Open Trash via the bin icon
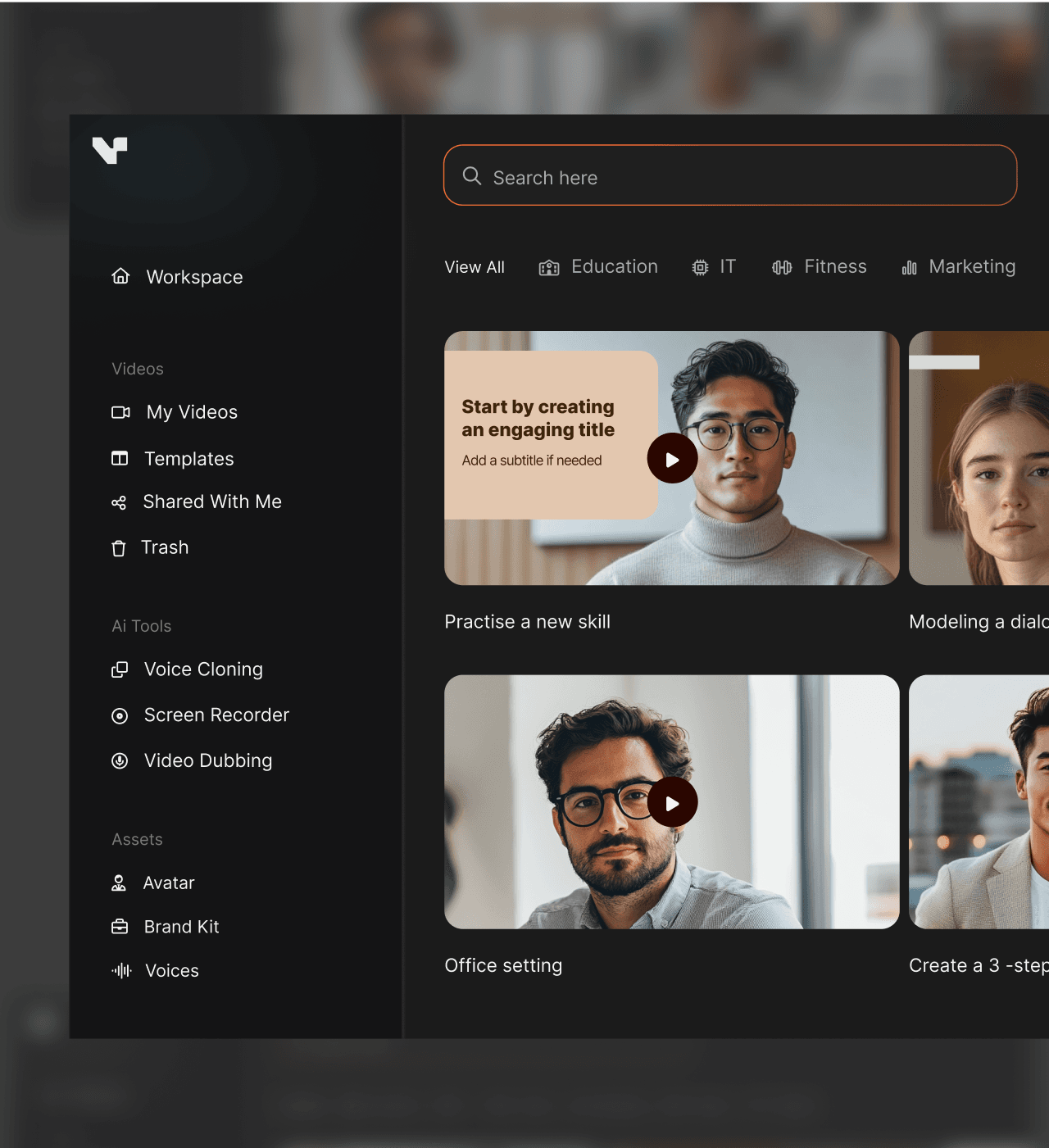This screenshot has height=1148, width=1049. tap(119, 548)
